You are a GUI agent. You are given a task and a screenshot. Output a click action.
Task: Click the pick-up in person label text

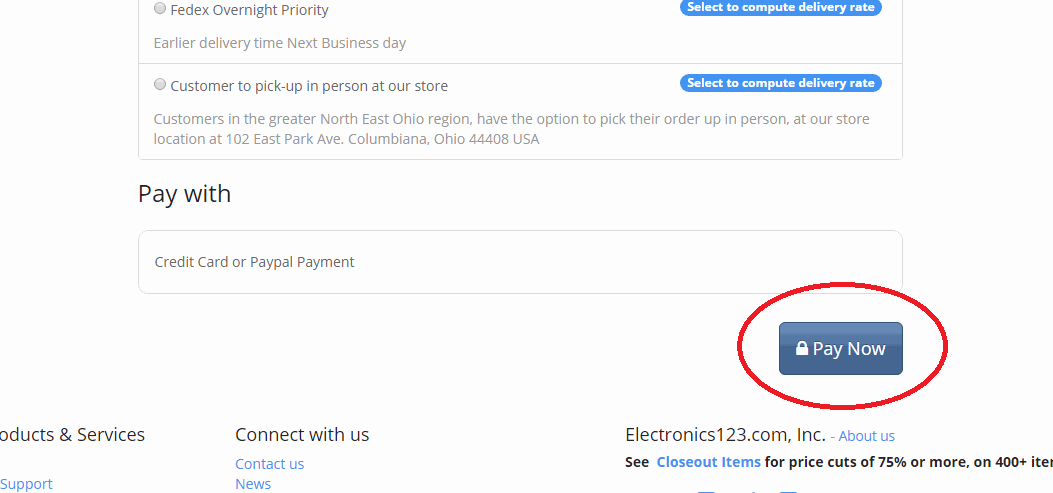pos(309,86)
